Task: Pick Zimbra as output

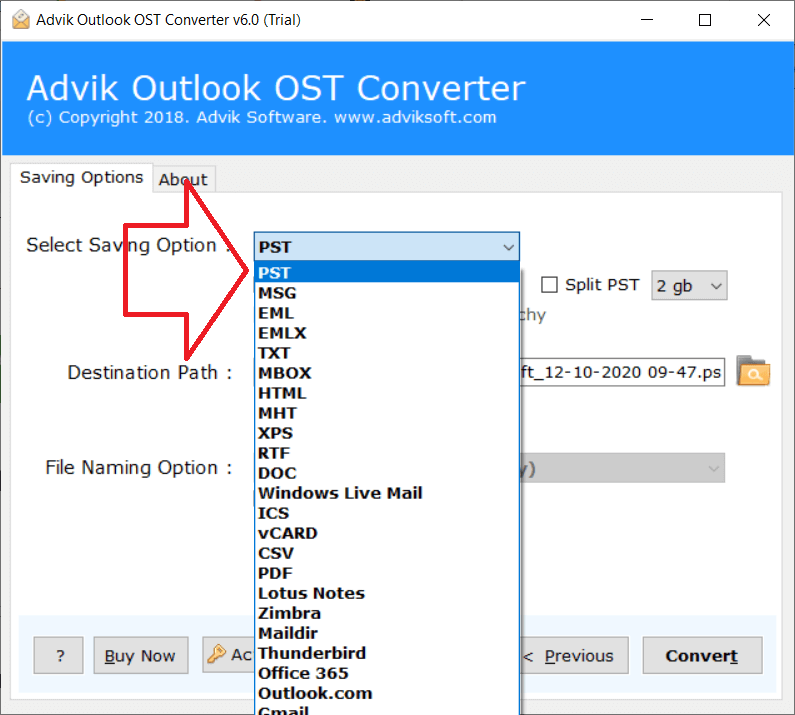Action: click(x=387, y=614)
